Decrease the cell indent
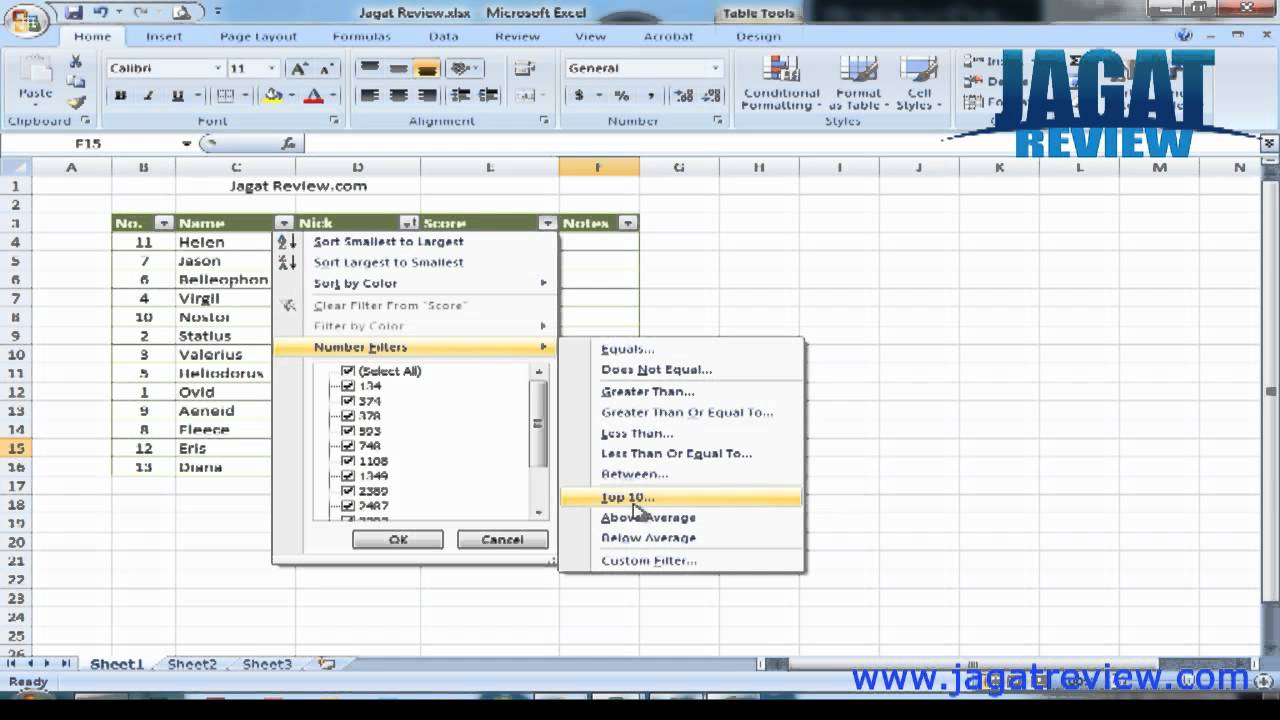This screenshot has height=720, width=1280. 460,96
